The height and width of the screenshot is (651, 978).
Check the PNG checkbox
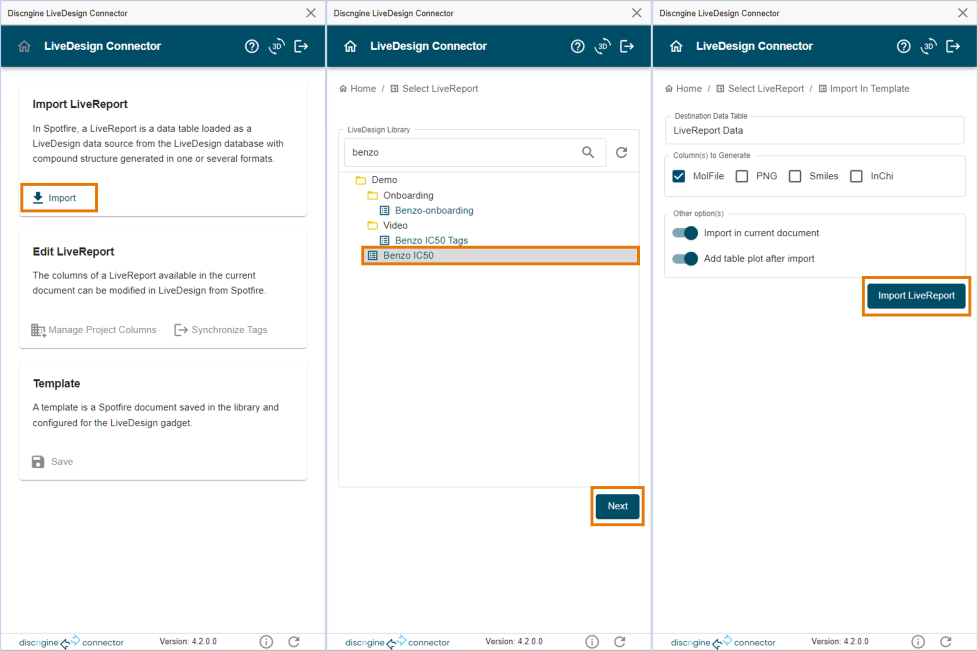(742, 176)
